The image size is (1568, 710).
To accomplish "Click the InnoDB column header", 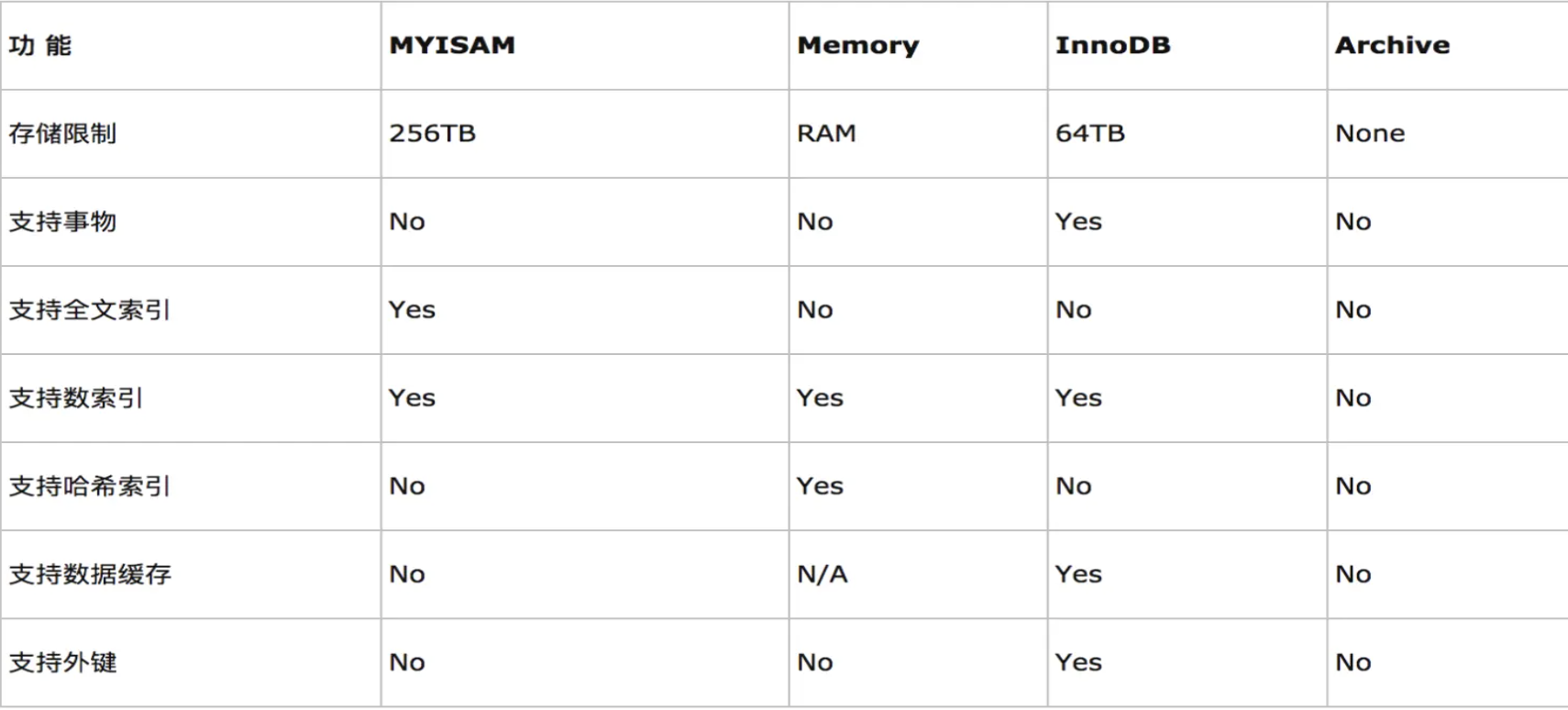I will pos(1112,45).
